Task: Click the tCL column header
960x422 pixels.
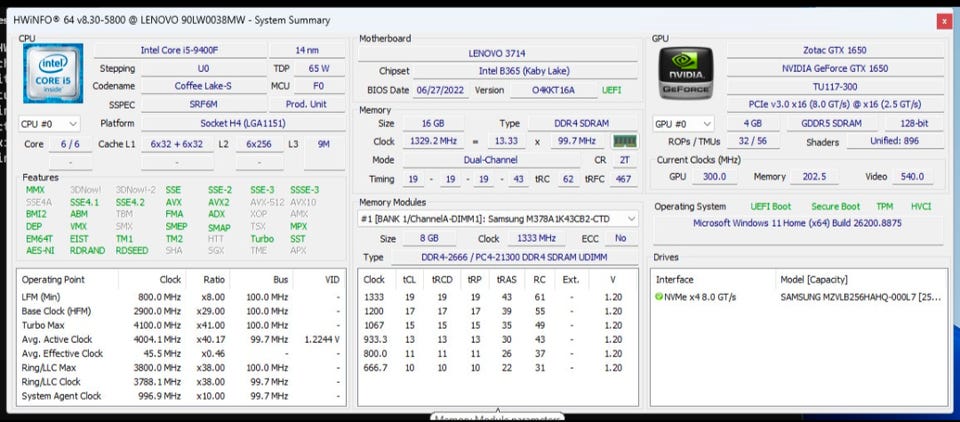Action: click(408, 280)
